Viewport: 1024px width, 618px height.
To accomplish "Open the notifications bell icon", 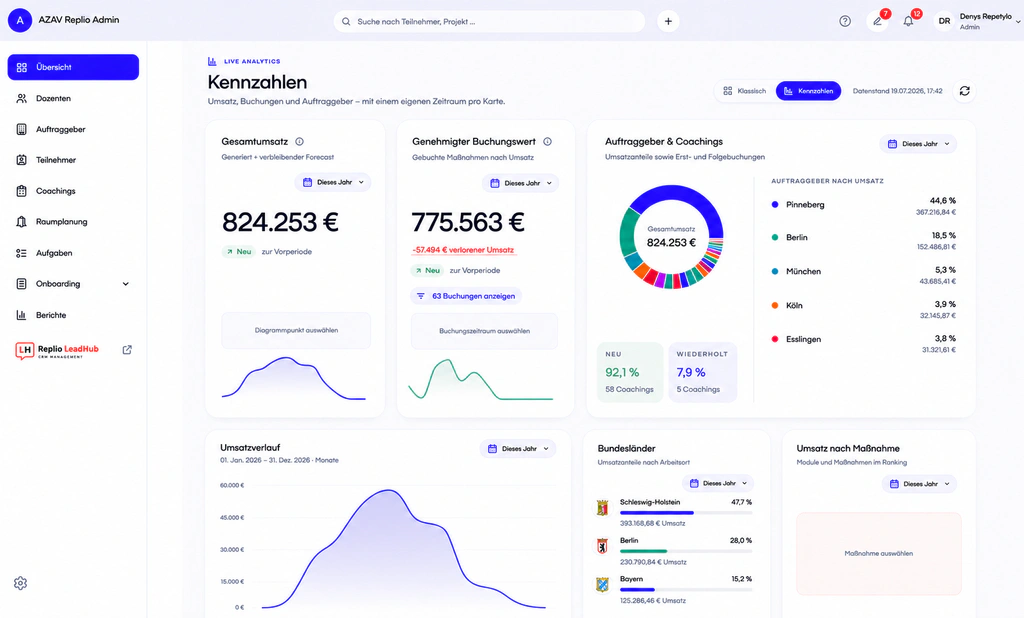I will (908, 21).
